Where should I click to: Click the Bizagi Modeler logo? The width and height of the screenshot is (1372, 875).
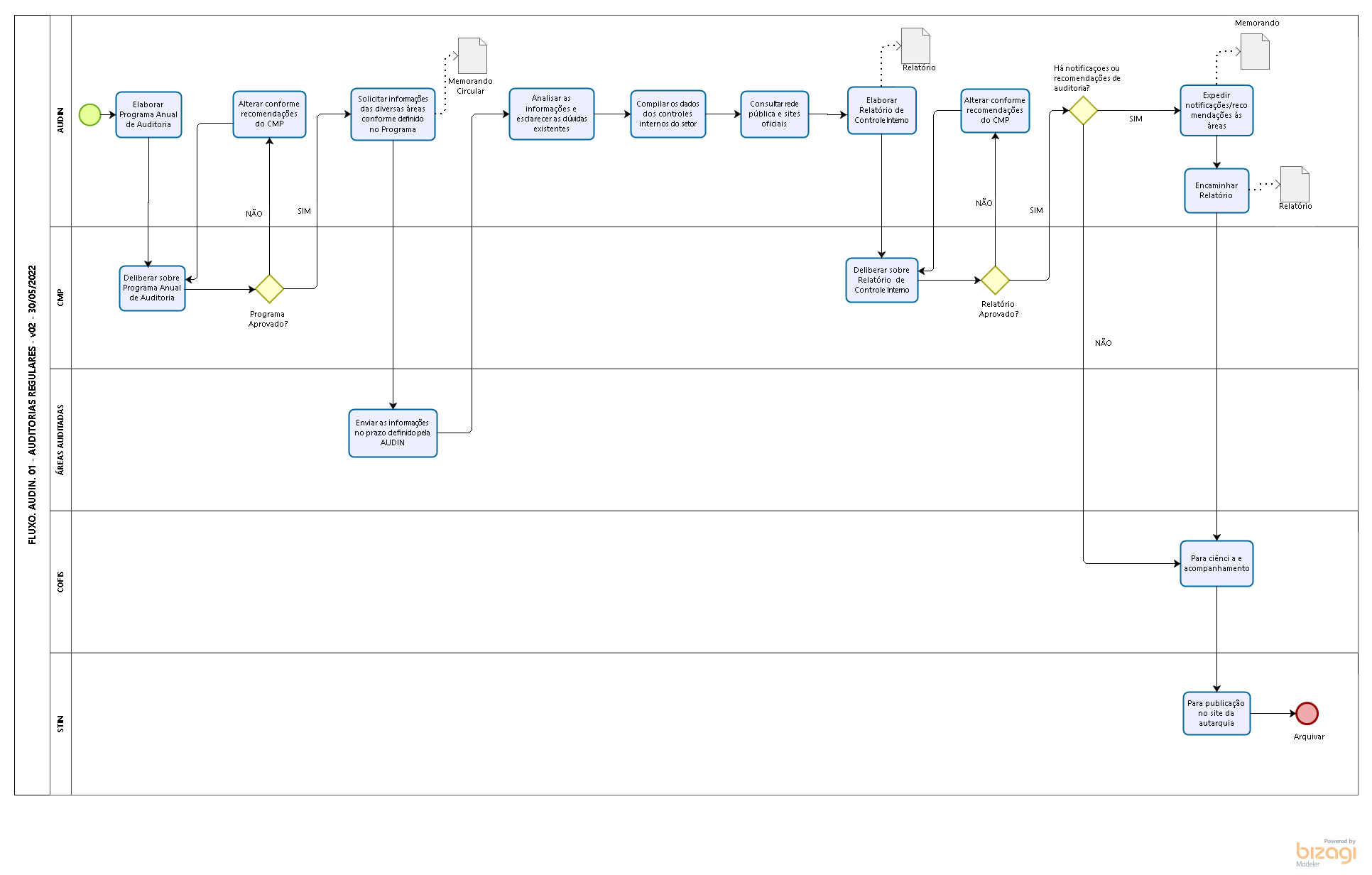pos(1325,852)
